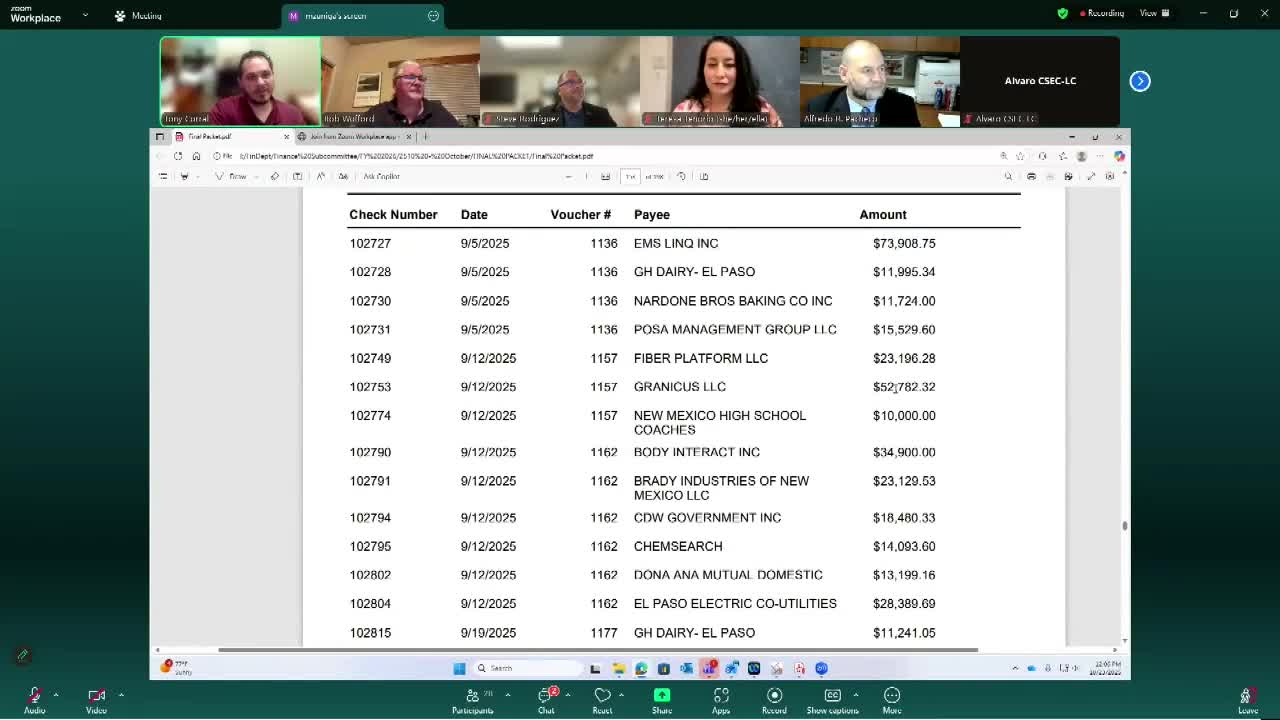Click the Windows taskbar Search box
1280x720 pixels.
click(x=527, y=668)
